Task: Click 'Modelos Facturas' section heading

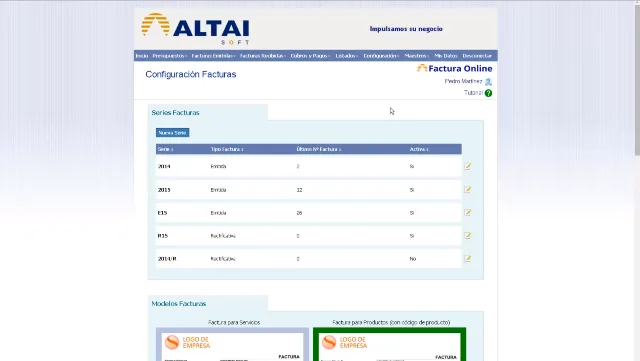Action: pos(179,304)
